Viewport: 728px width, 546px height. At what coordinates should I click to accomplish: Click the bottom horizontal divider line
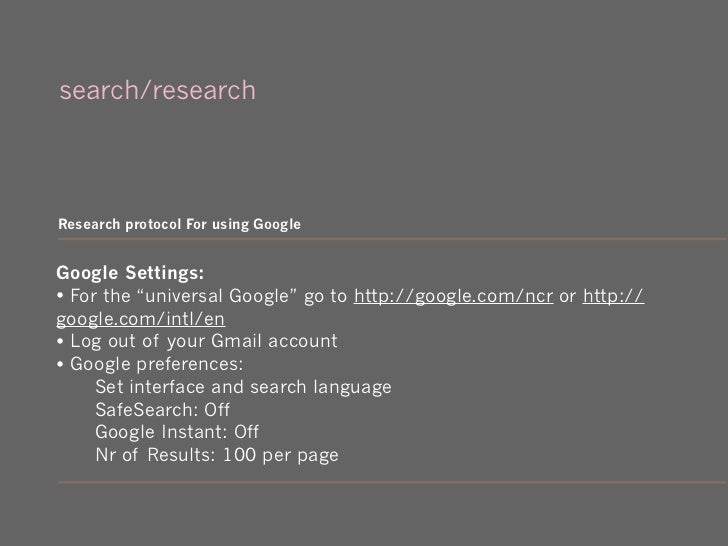click(393, 482)
